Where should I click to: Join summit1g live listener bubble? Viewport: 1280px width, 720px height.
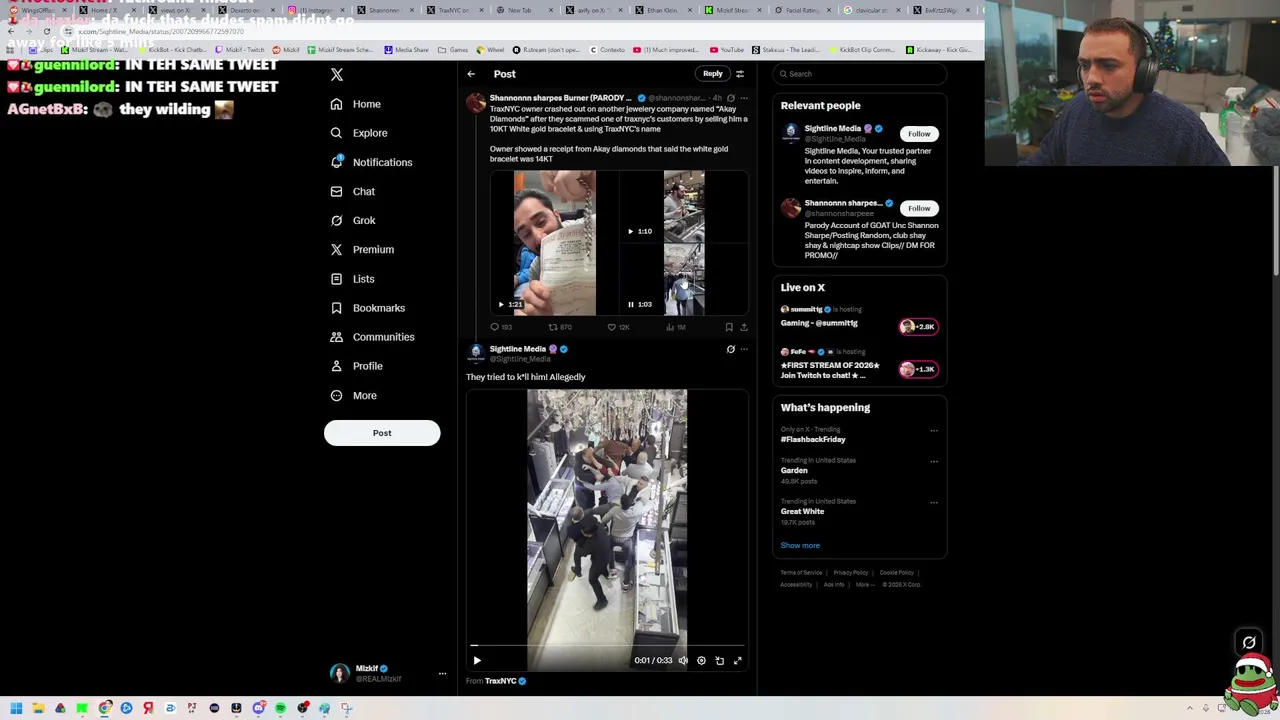click(x=918, y=326)
